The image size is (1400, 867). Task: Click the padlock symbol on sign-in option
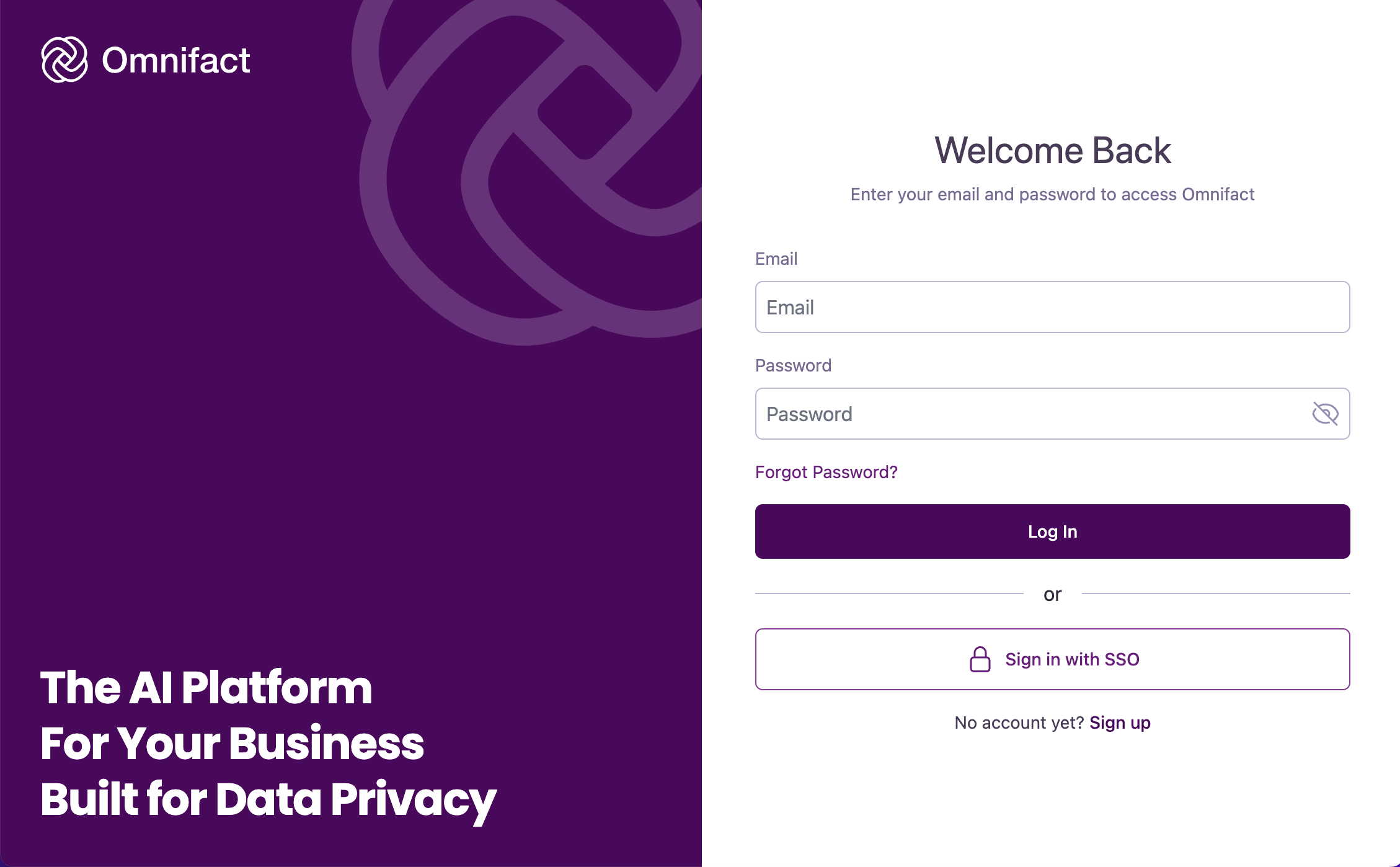point(980,659)
